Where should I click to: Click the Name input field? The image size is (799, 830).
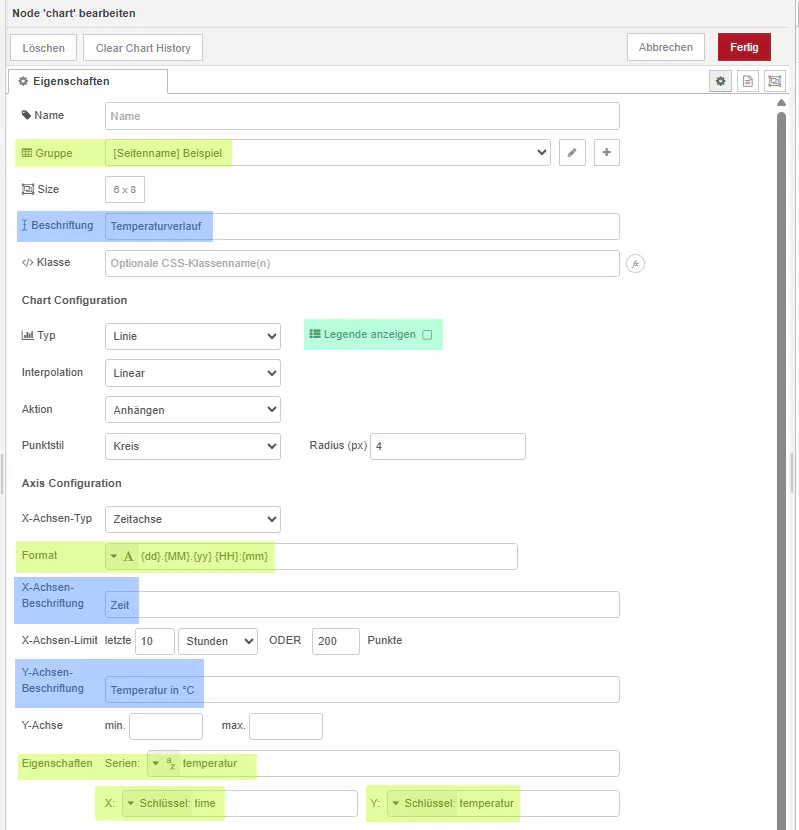click(362, 116)
